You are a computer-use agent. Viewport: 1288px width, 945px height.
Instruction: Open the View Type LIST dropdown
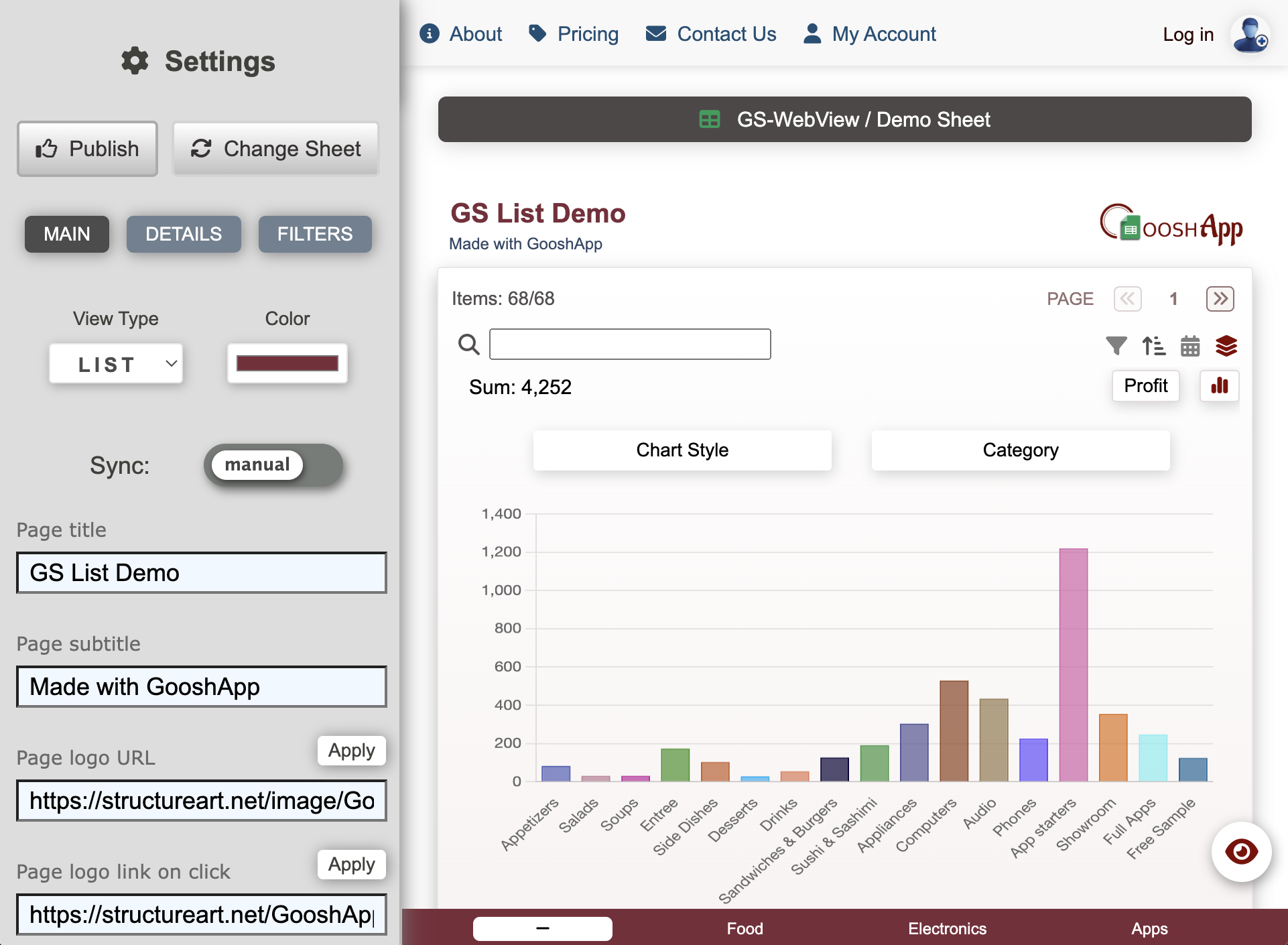click(115, 364)
